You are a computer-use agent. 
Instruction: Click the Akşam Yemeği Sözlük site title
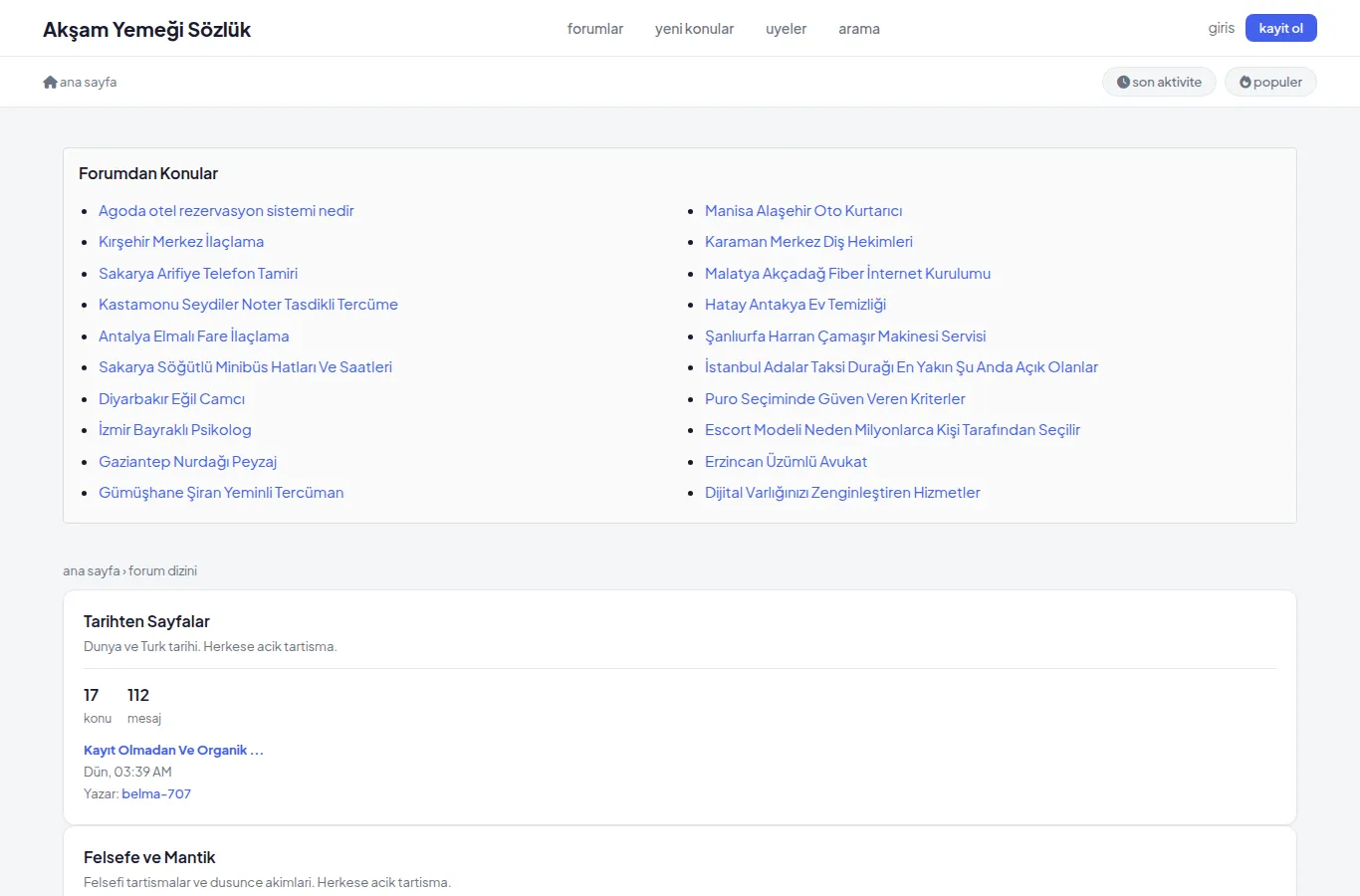[146, 29]
